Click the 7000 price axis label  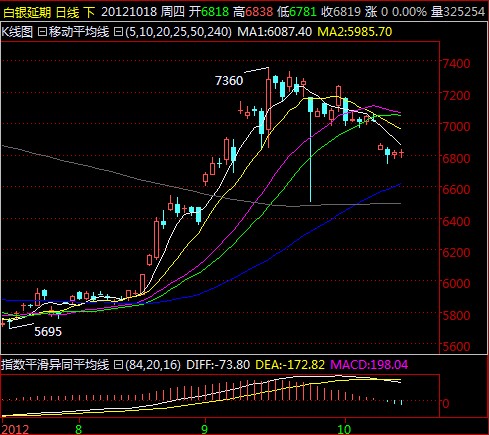click(x=456, y=126)
